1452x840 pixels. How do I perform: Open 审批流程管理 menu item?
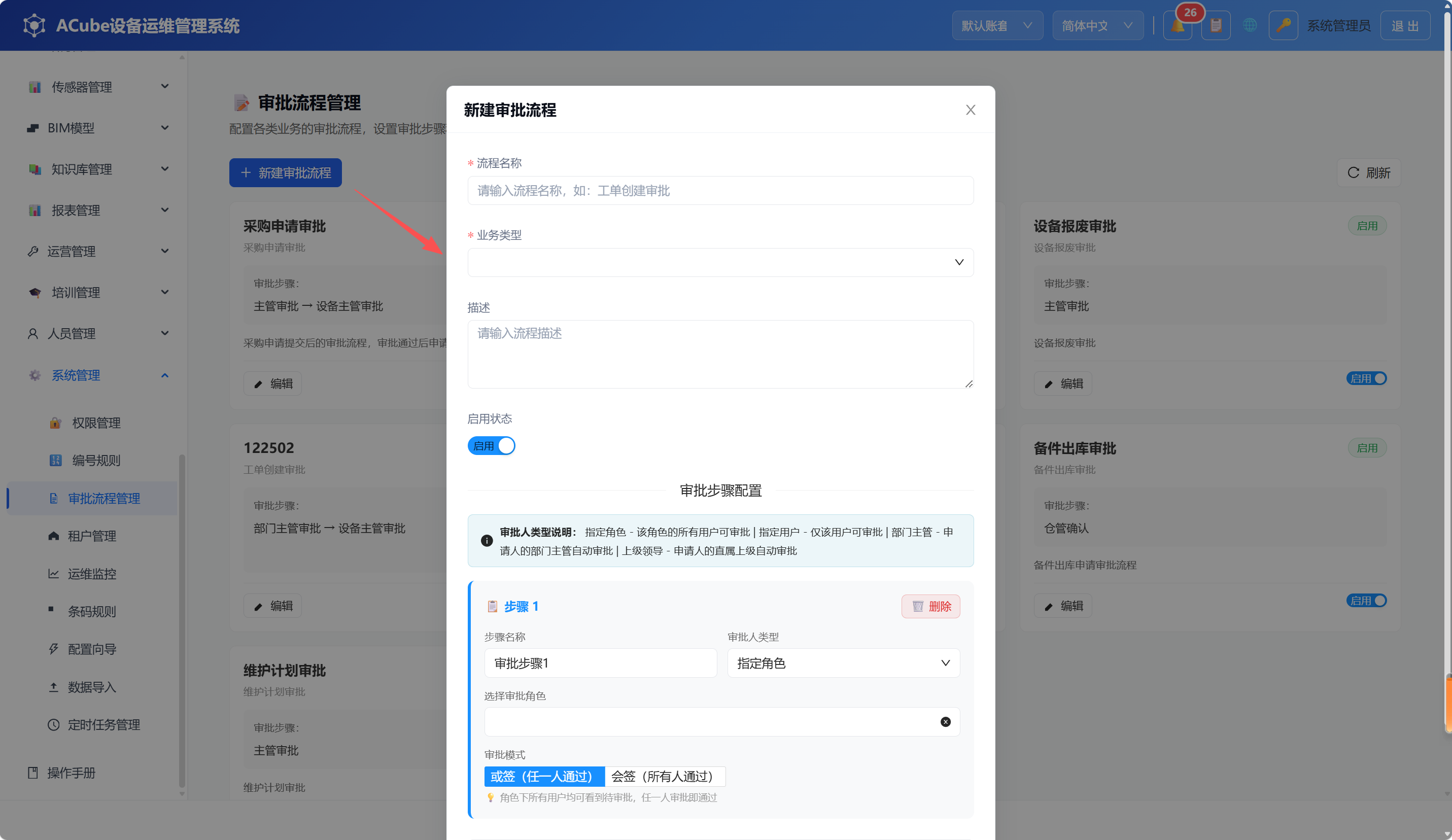click(92, 498)
